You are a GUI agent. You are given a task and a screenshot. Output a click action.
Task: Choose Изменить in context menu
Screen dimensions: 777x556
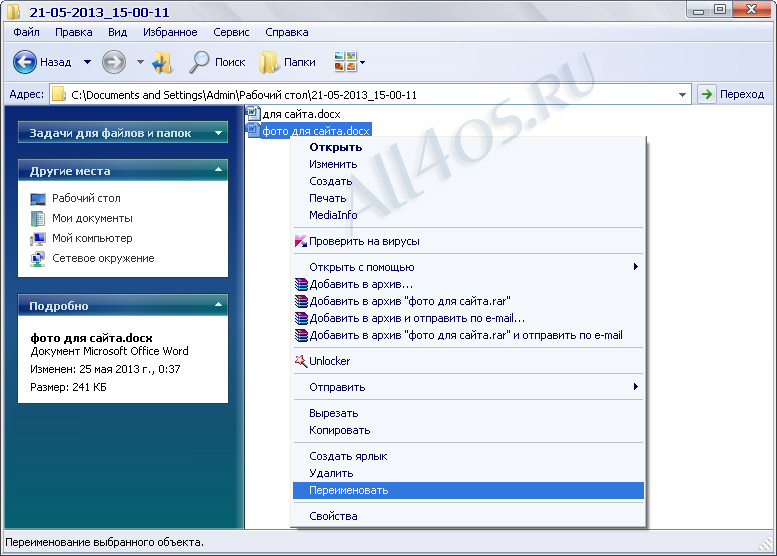(468, 164)
